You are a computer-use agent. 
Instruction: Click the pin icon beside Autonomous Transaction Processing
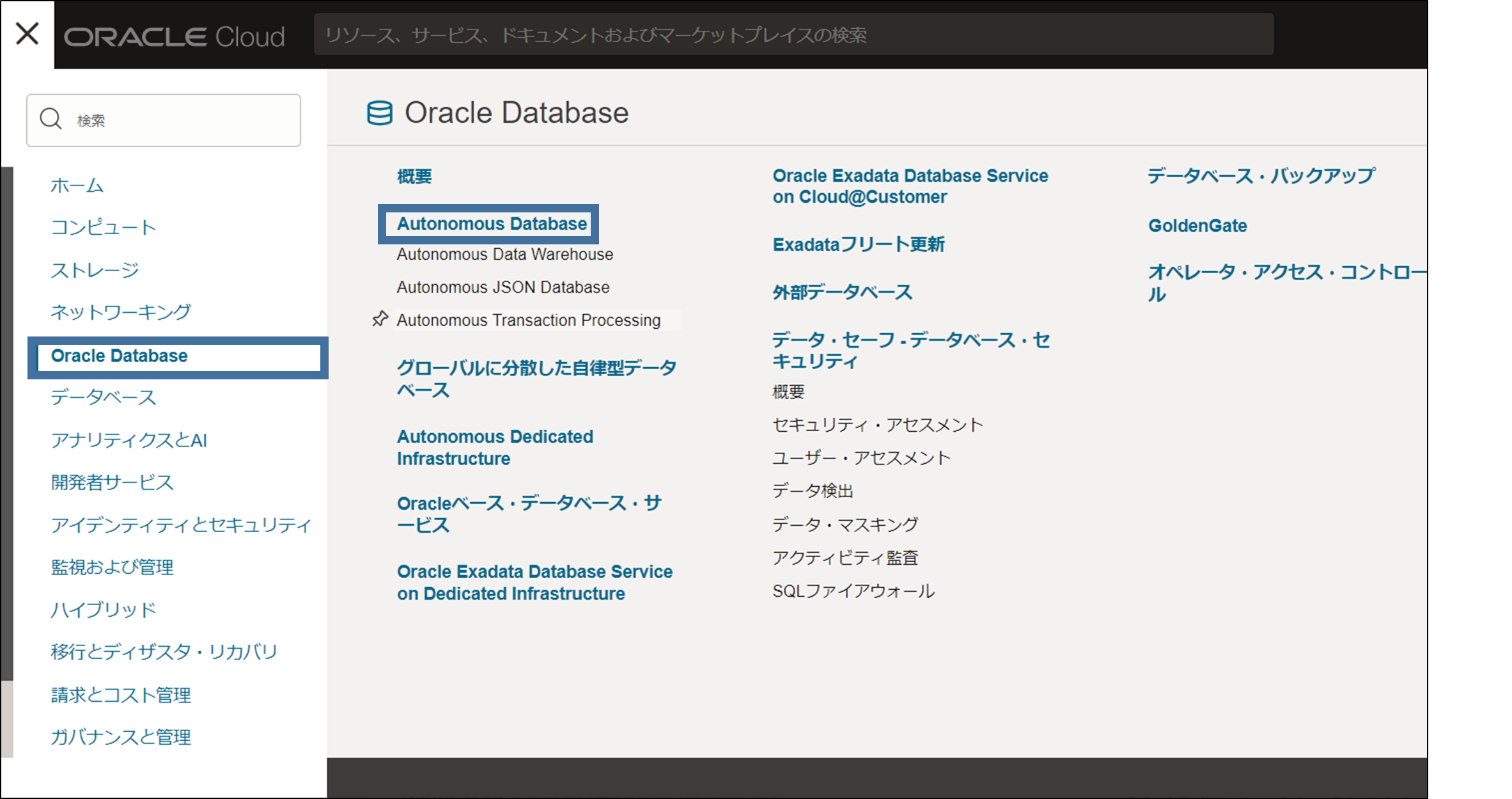(x=380, y=319)
